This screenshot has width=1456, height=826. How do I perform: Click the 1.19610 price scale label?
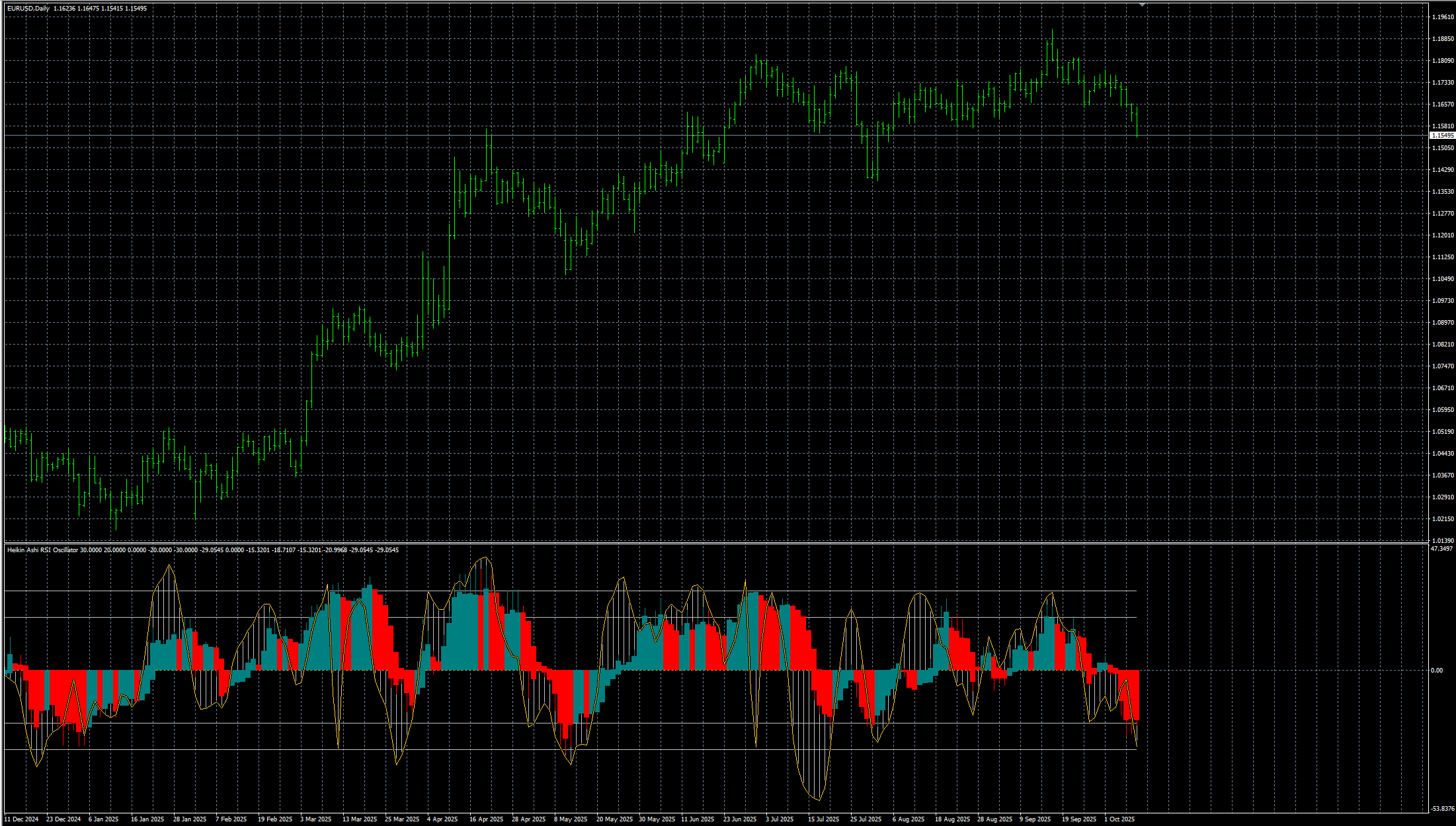coord(1443,17)
